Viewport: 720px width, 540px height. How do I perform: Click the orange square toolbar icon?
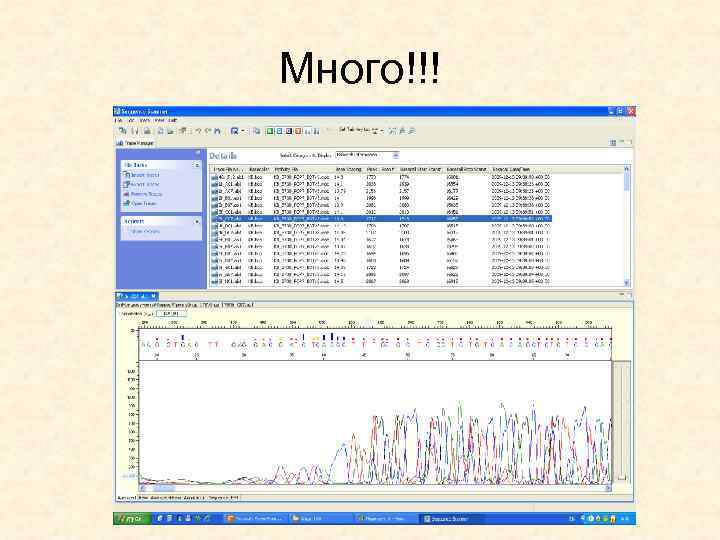point(298,131)
